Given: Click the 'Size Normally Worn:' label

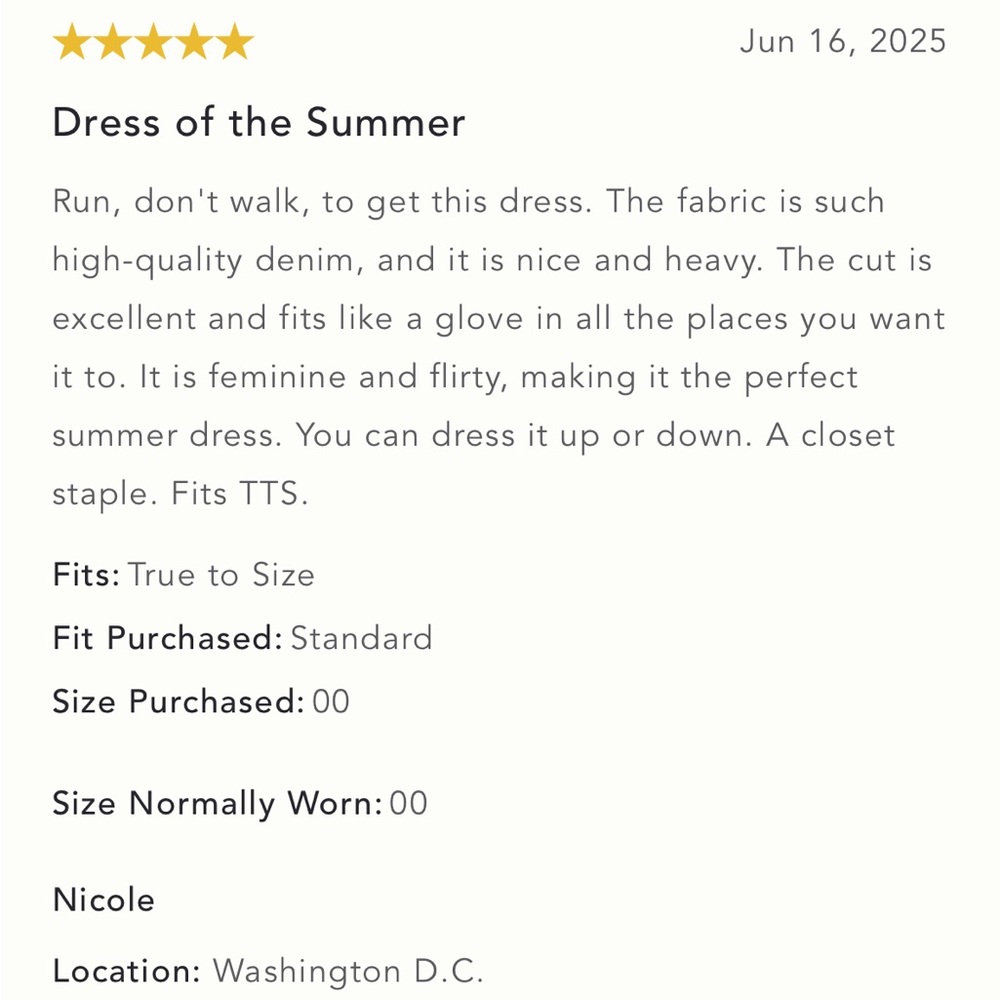Looking at the screenshot, I should [216, 803].
